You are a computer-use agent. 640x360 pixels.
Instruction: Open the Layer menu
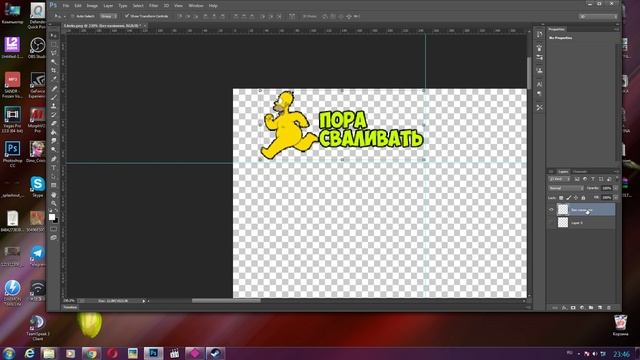point(108,6)
